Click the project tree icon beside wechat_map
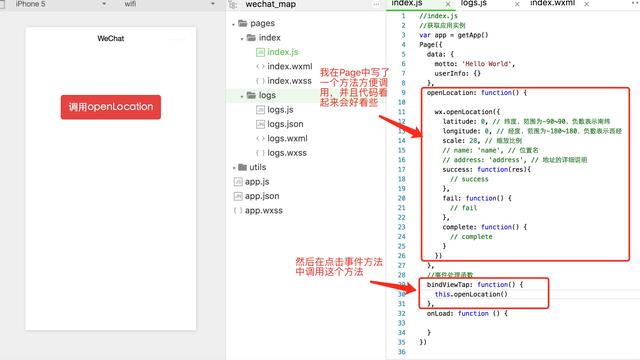Image resolution: width=640 pixels, height=360 pixels. [233, 4]
